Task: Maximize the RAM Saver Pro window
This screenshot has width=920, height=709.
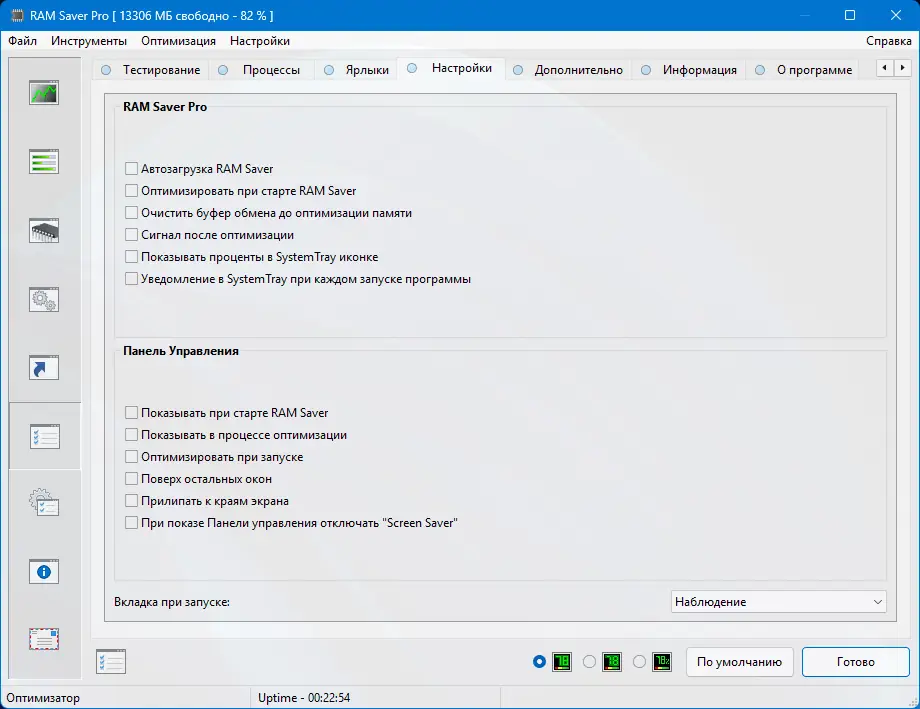Action: [x=850, y=15]
